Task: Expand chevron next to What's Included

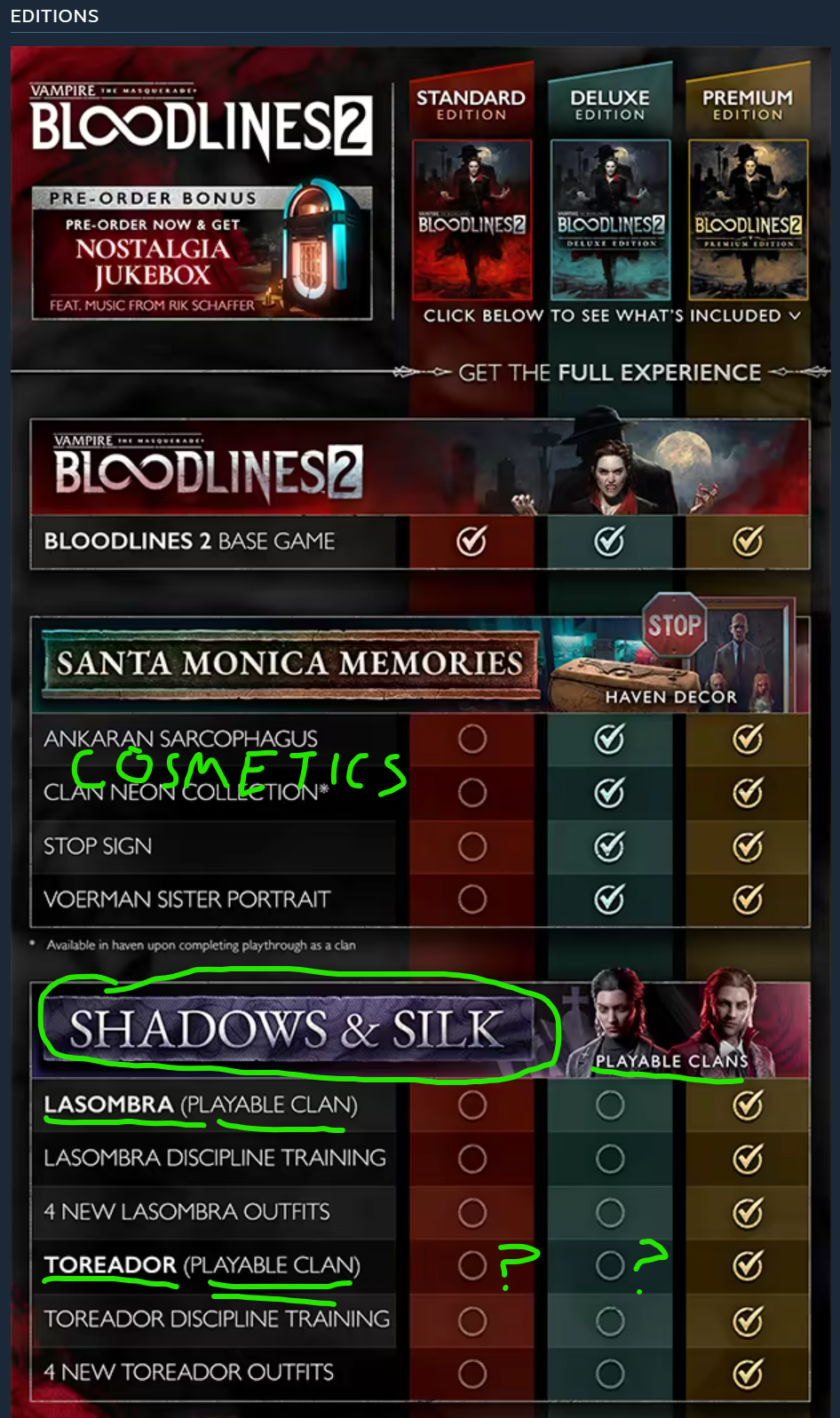Action: 795,315
